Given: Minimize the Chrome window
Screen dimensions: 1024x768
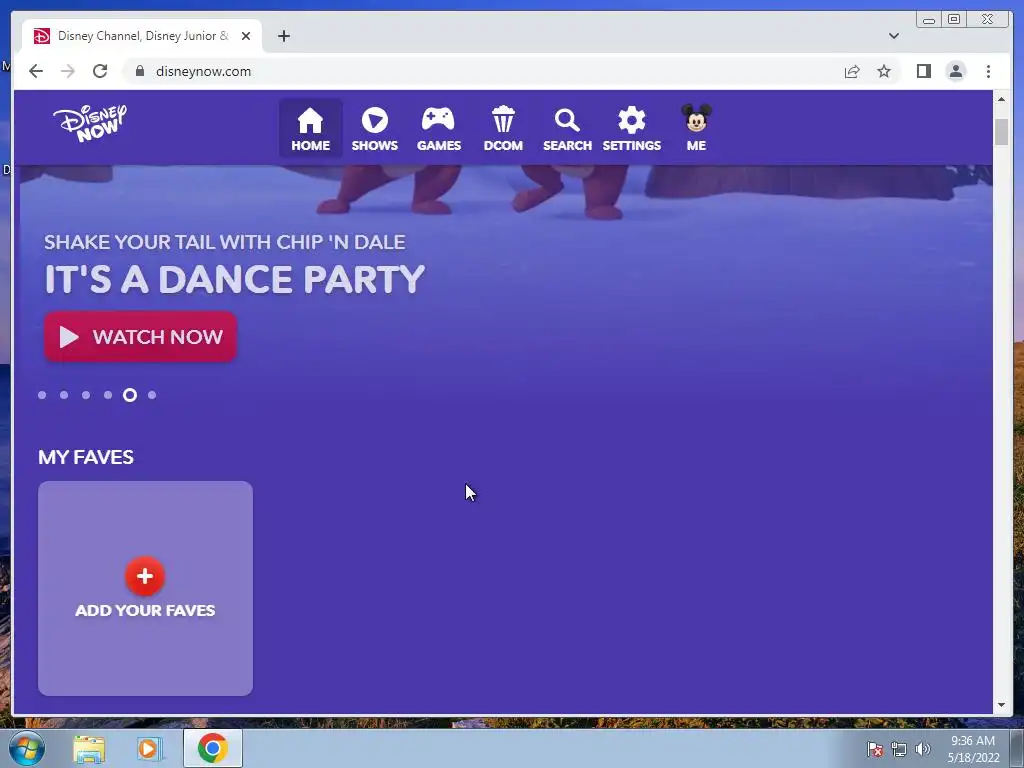Looking at the screenshot, I should [x=929, y=20].
